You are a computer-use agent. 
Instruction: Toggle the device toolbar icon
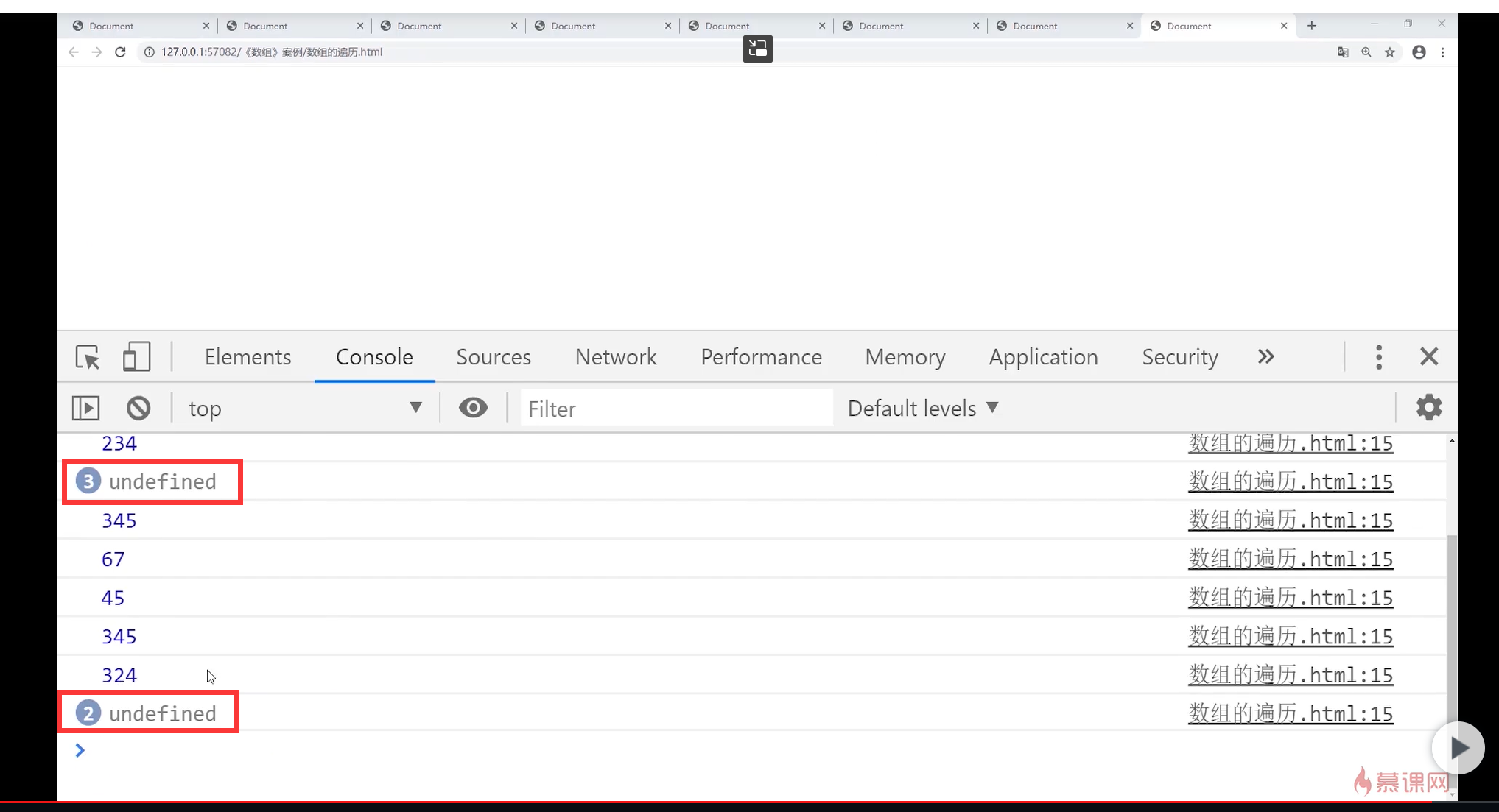point(136,357)
